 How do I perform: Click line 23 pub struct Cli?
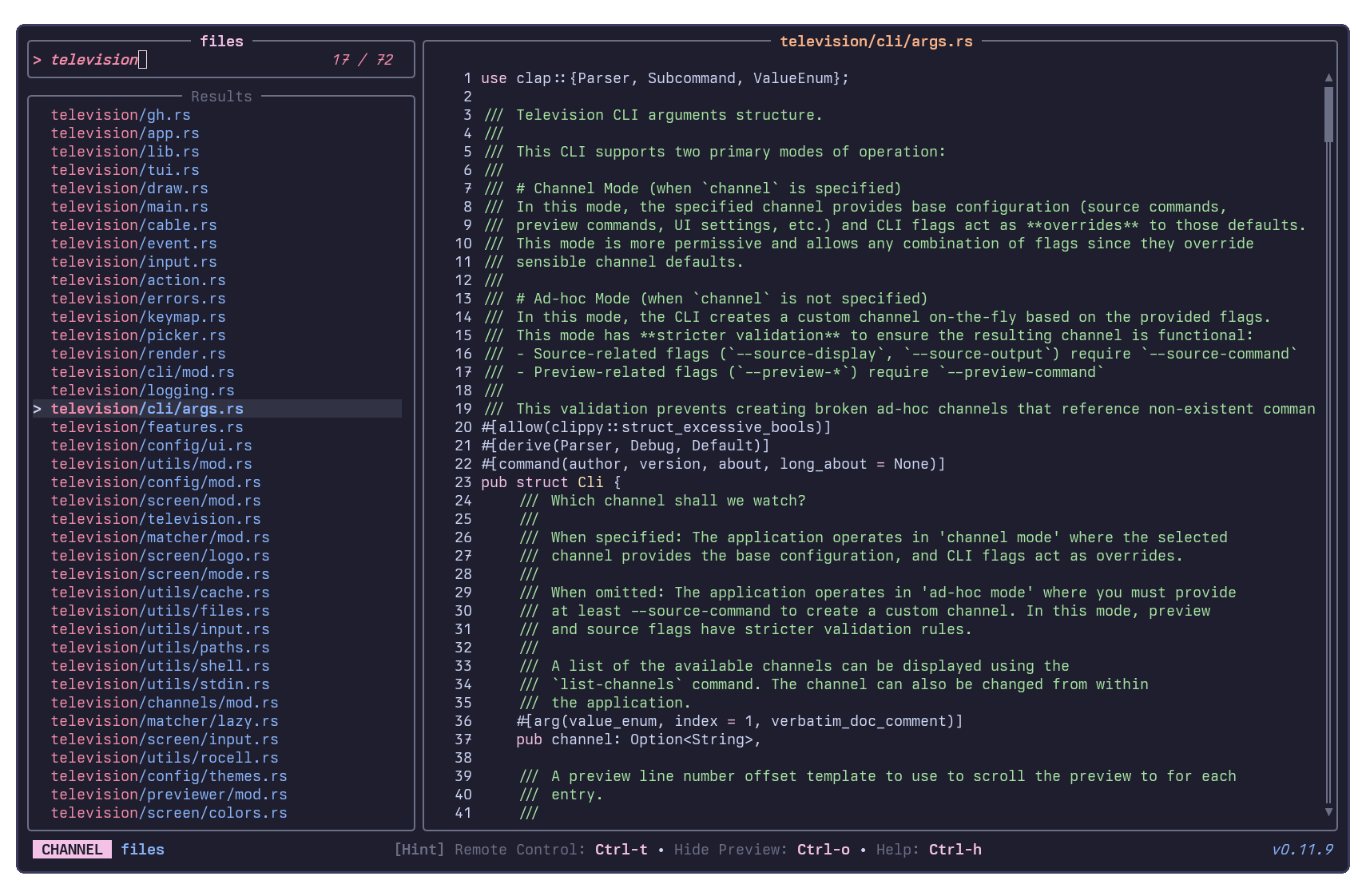coord(550,482)
